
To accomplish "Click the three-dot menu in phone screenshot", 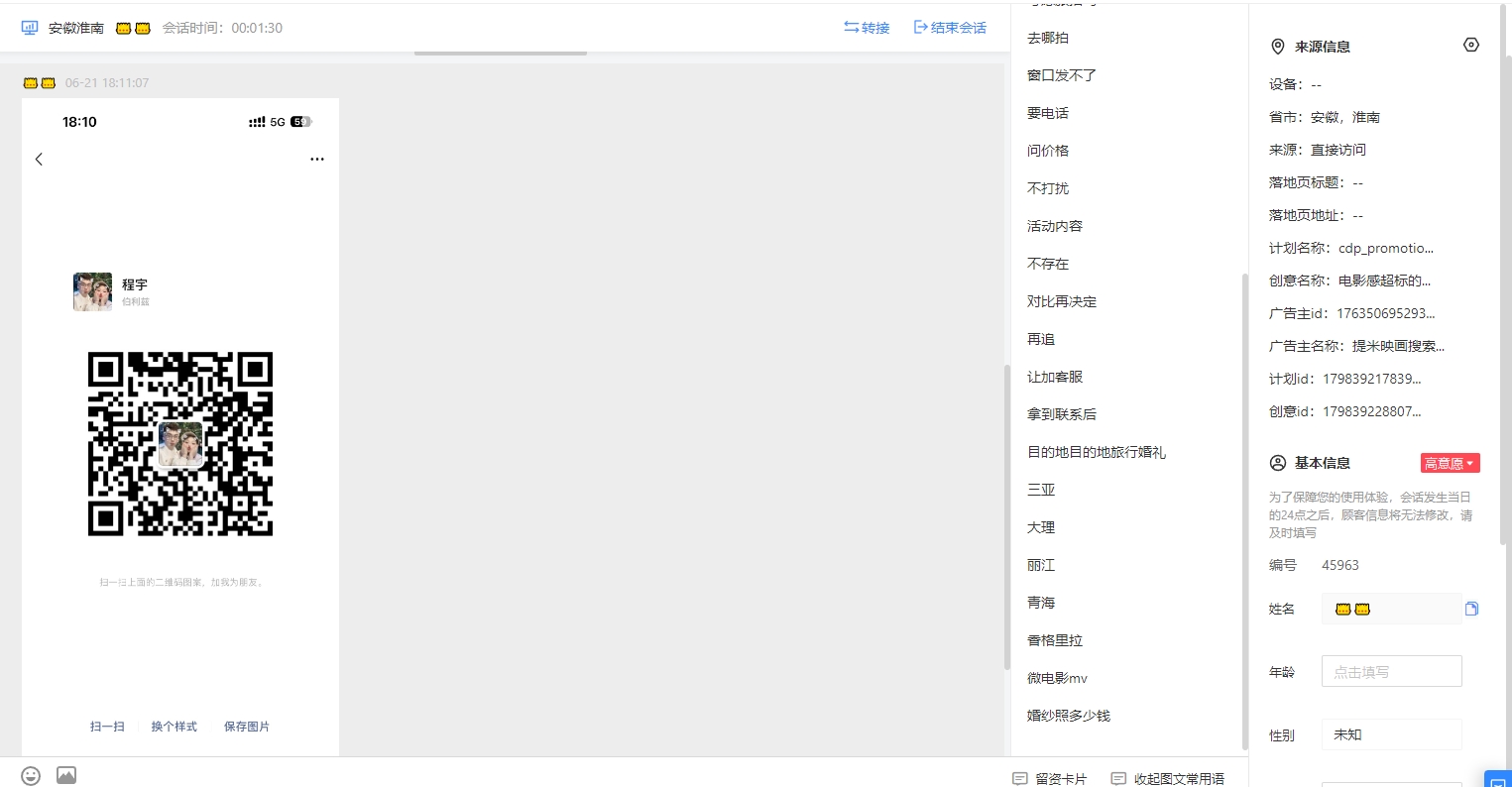I will (x=317, y=159).
